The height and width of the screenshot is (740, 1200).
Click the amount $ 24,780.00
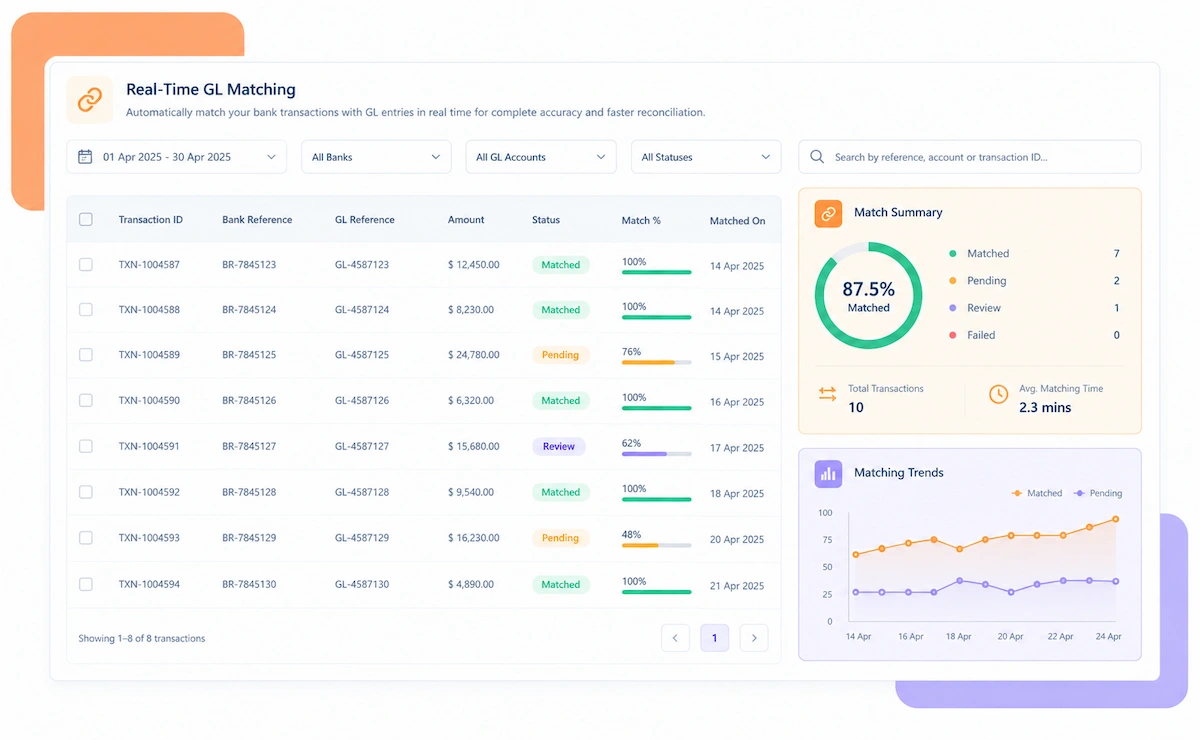pyautogui.click(x=474, y=355)
